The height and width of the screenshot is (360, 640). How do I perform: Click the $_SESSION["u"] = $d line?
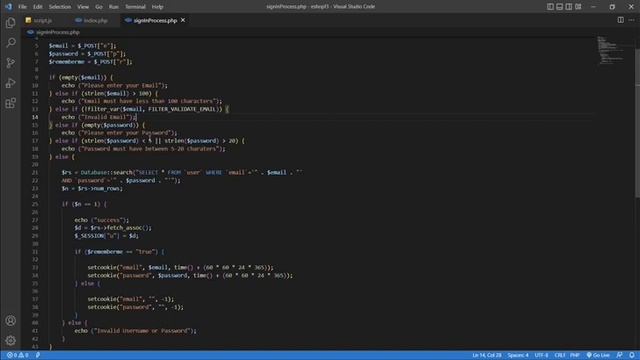point(107,236)
